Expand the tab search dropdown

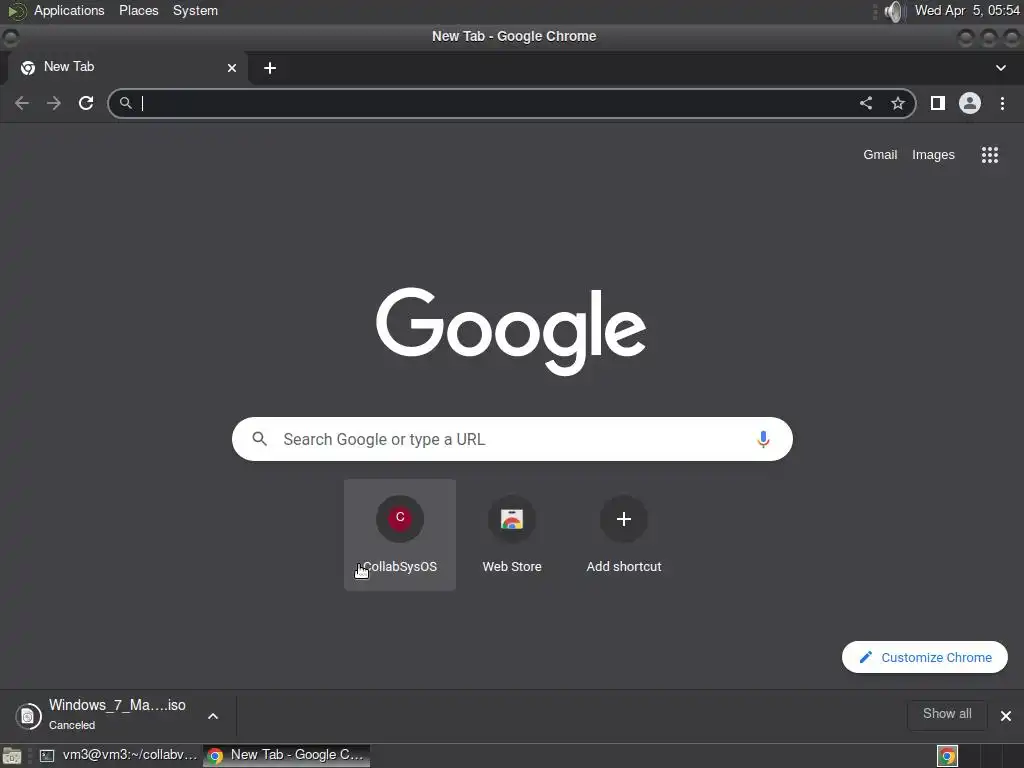coord(1000,68)
